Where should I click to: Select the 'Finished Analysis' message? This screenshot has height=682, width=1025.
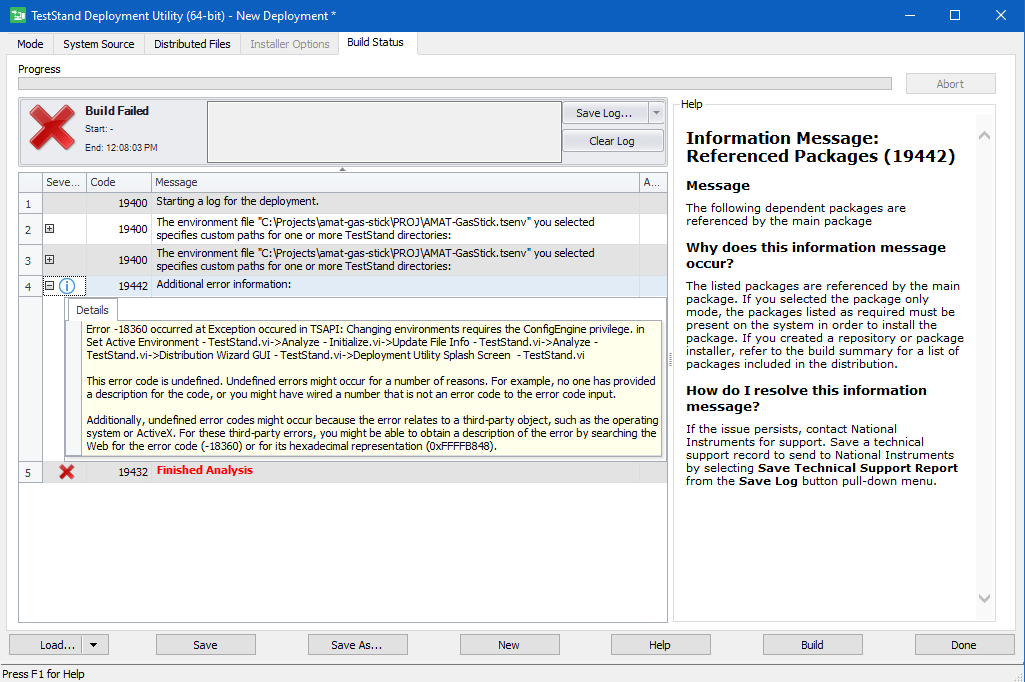(x=205, y=470)
